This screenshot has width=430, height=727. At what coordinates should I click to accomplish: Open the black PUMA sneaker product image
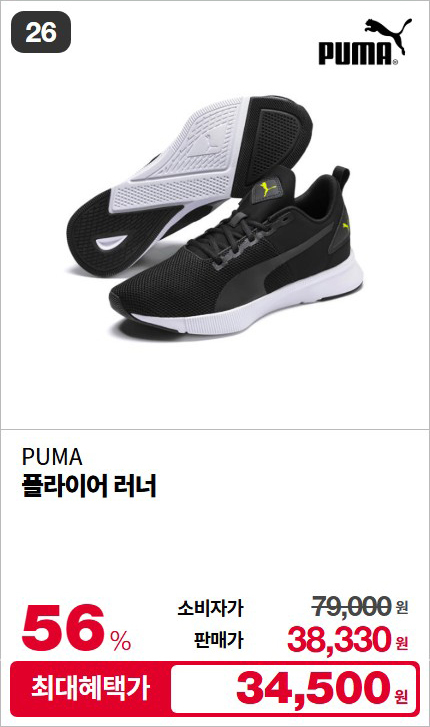(213, 218)
